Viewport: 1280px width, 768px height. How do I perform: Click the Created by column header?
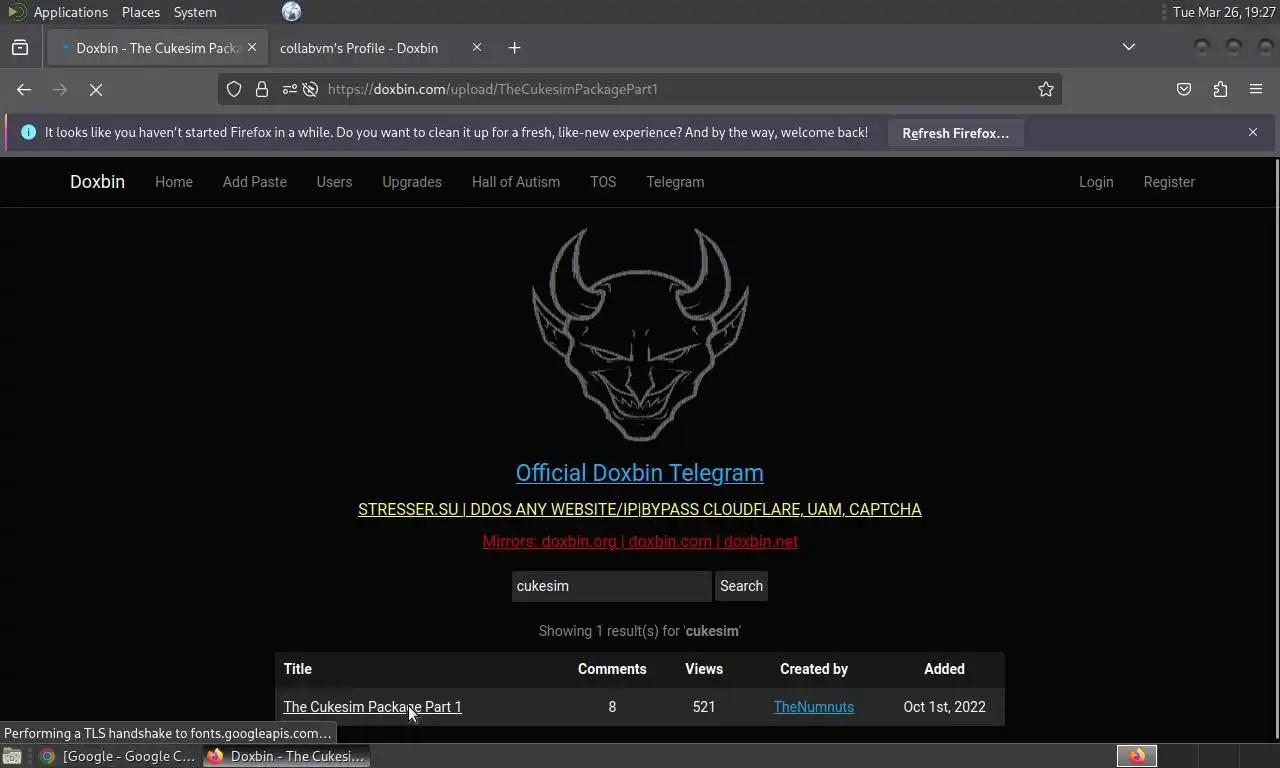coord(814,669)
